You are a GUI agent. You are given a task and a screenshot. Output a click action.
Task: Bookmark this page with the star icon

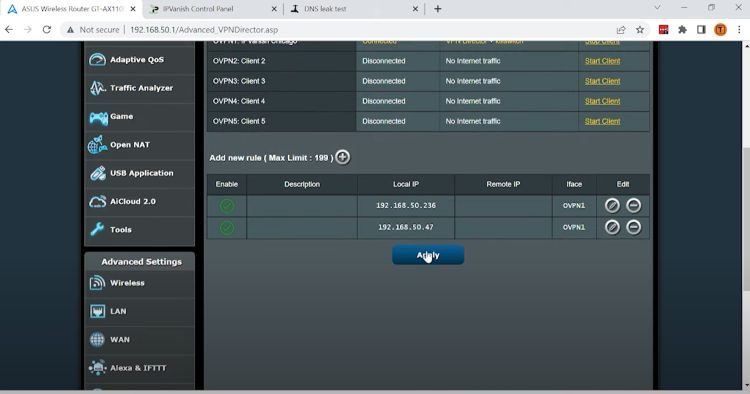point(640,30)
